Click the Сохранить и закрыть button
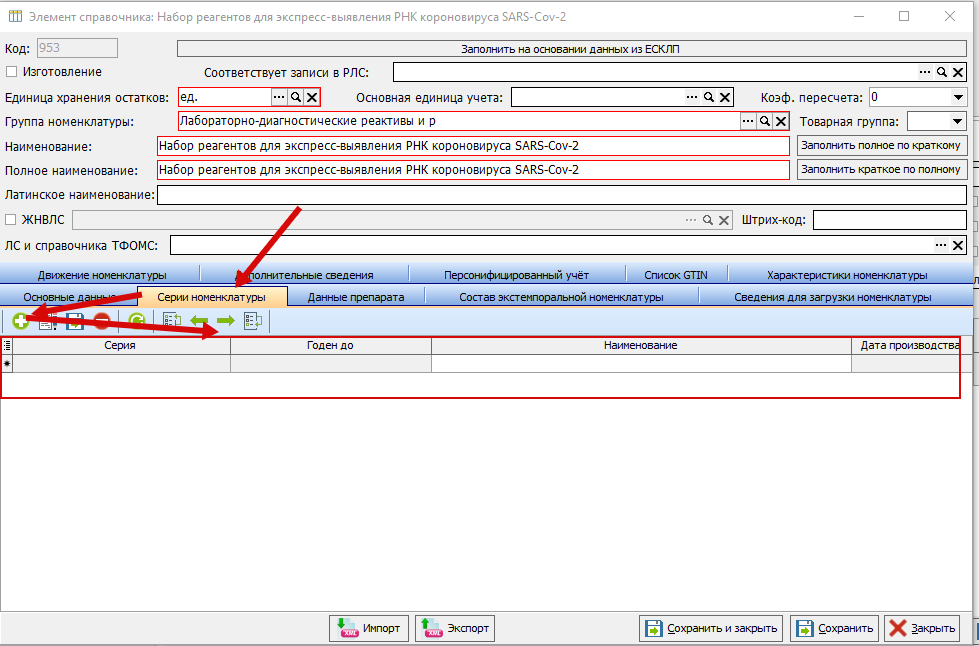 coord(711,629)
